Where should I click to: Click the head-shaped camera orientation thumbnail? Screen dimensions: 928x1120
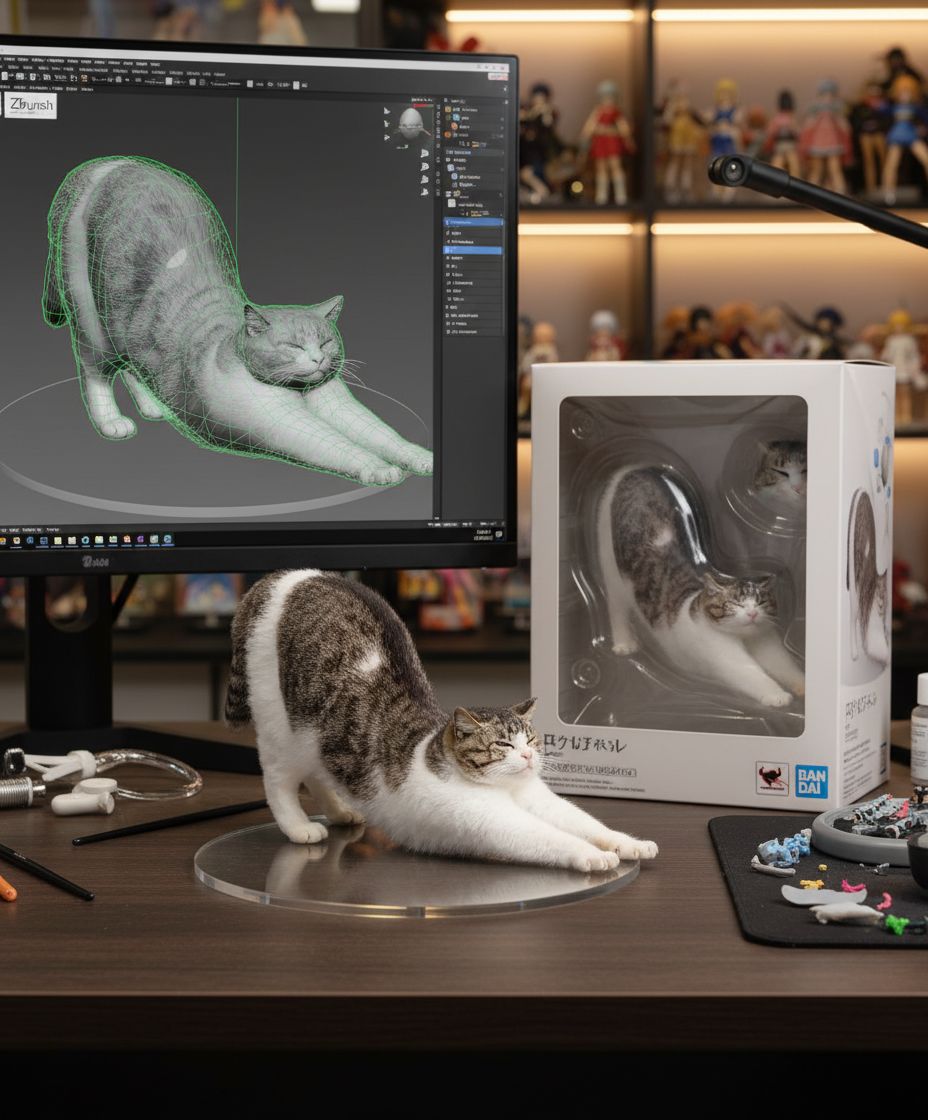410,123
